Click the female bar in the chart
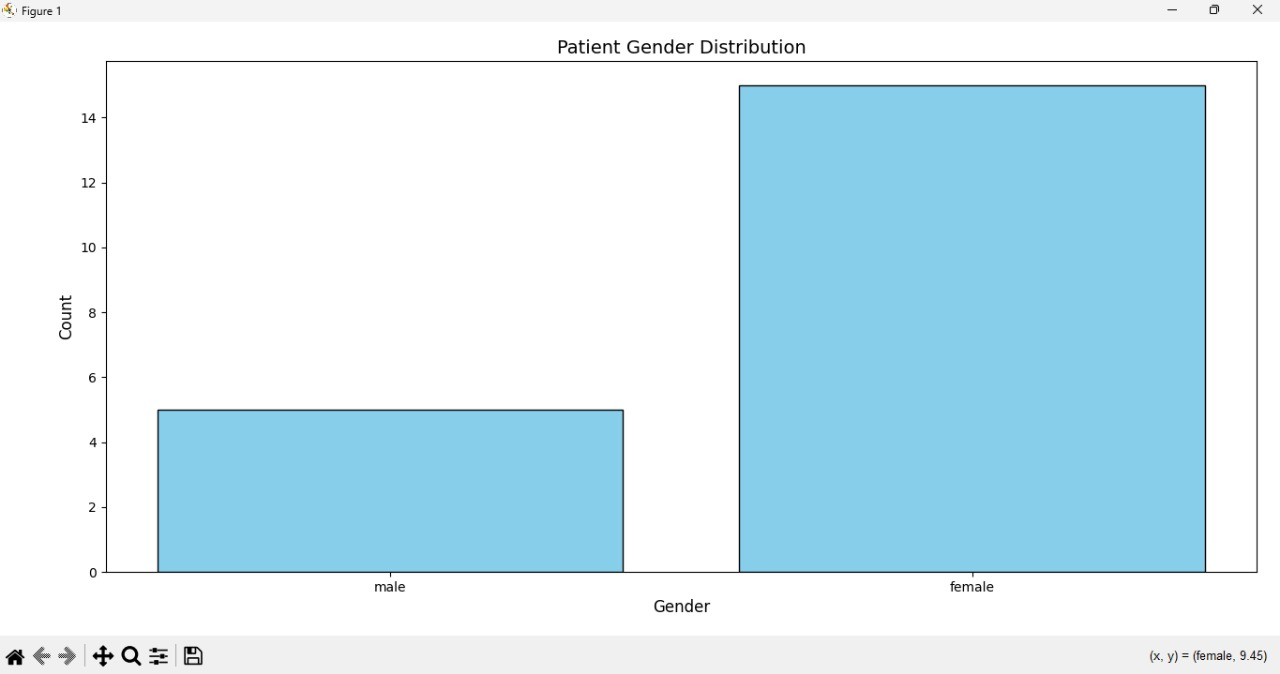Viewport: 1280px width, 674px height. [972, 329]
